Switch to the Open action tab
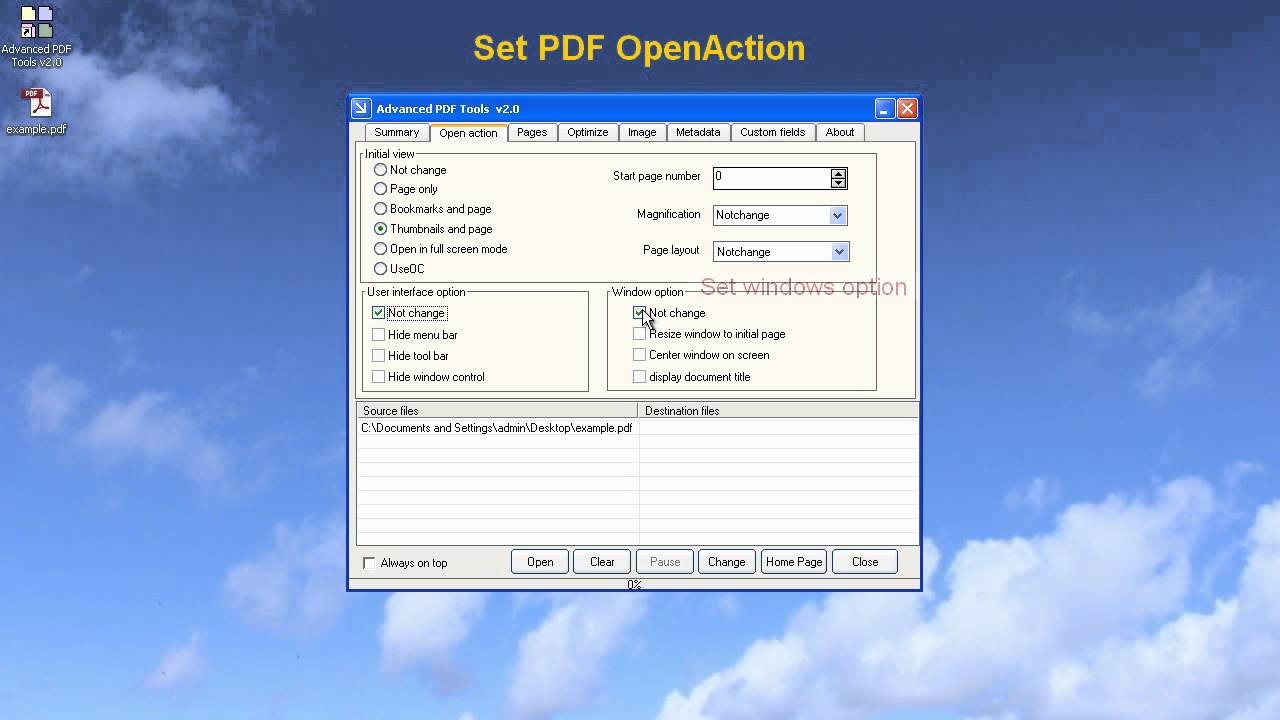The image size is (1280, 720). point(468,132)
